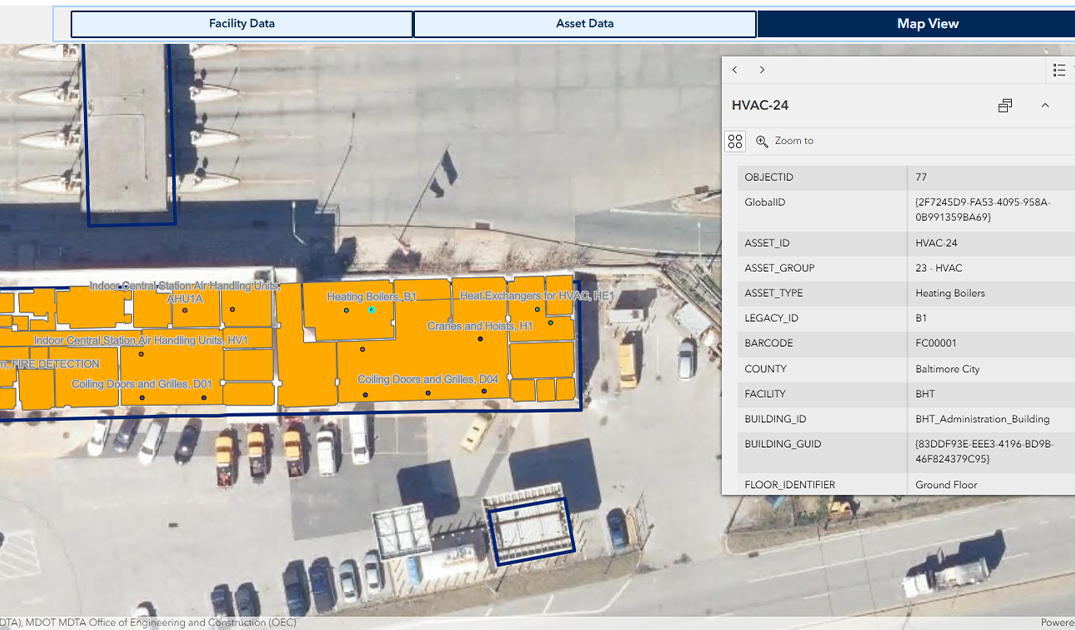Open the Facility Data tab
This screenshot has height=630, width=1075.
pyautogui.click(x=241, y=24)
